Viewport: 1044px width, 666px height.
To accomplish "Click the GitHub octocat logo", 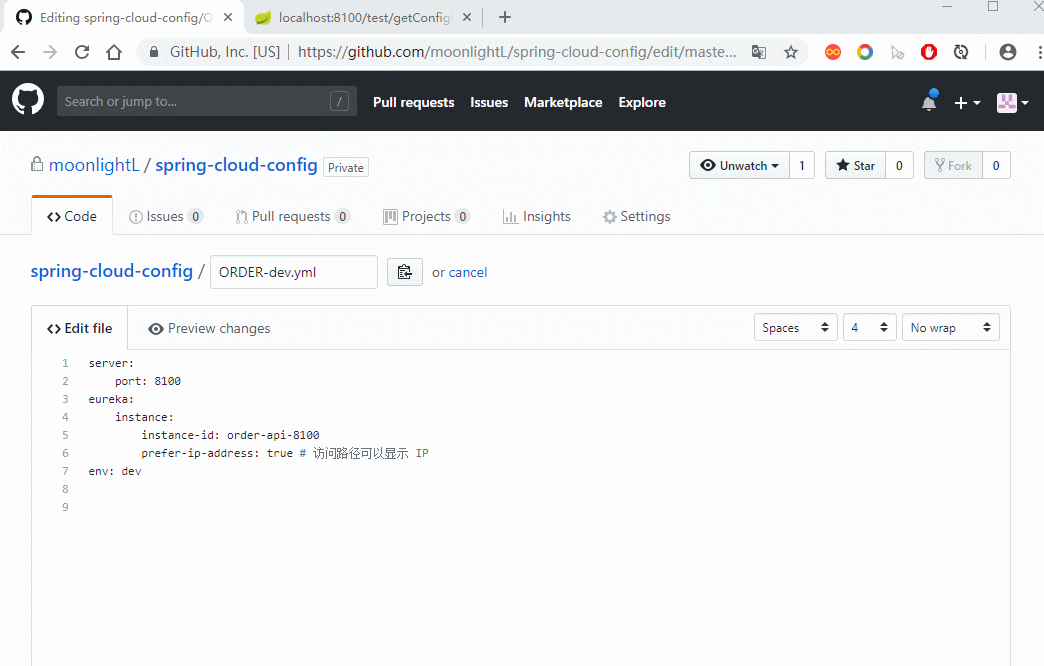I will pyautogui.click(x=28, y=101).
